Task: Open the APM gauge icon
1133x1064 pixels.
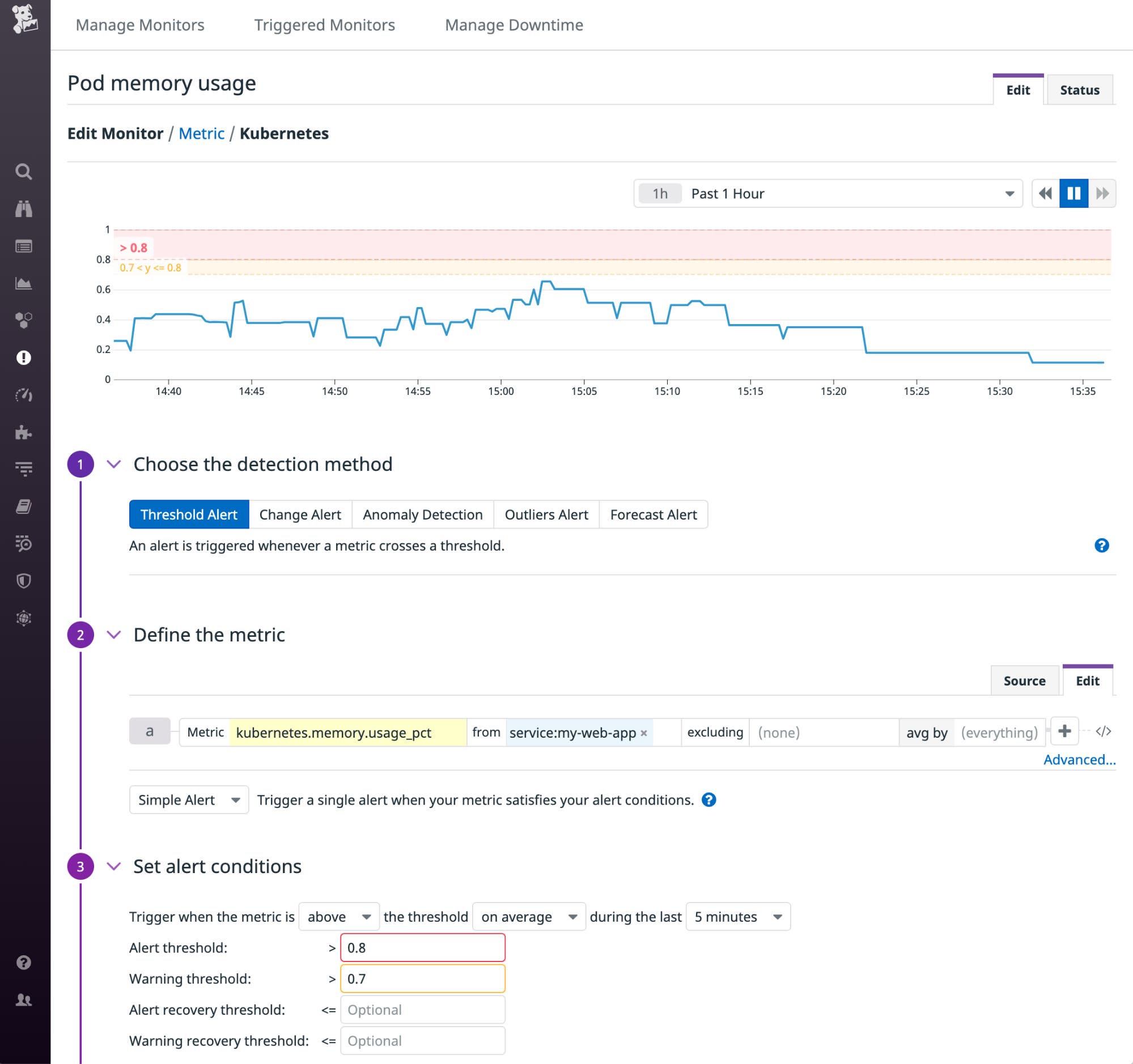Action: [x=24, y=395]
